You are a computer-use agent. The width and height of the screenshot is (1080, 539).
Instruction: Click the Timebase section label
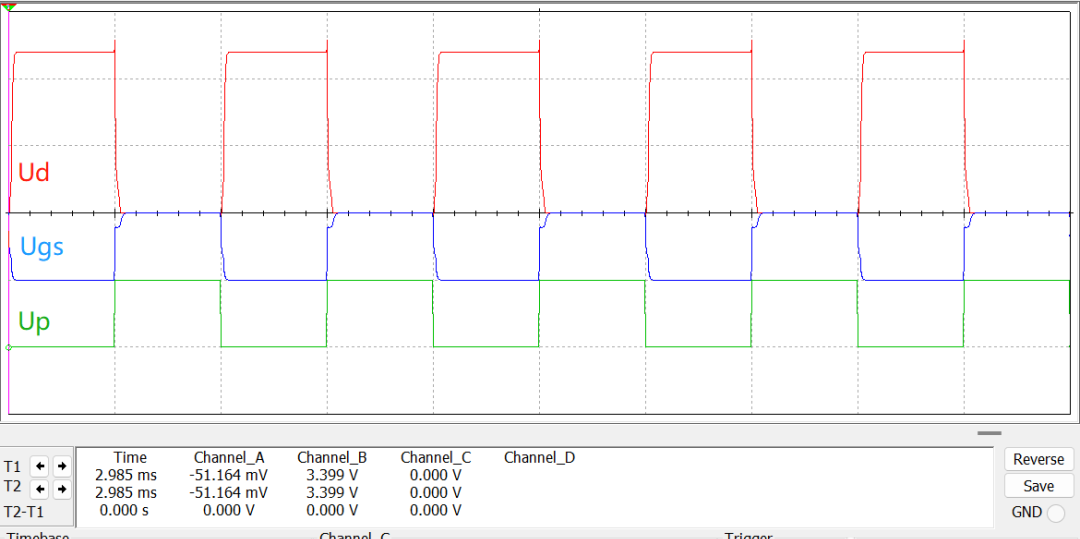(x=38, y=535)
